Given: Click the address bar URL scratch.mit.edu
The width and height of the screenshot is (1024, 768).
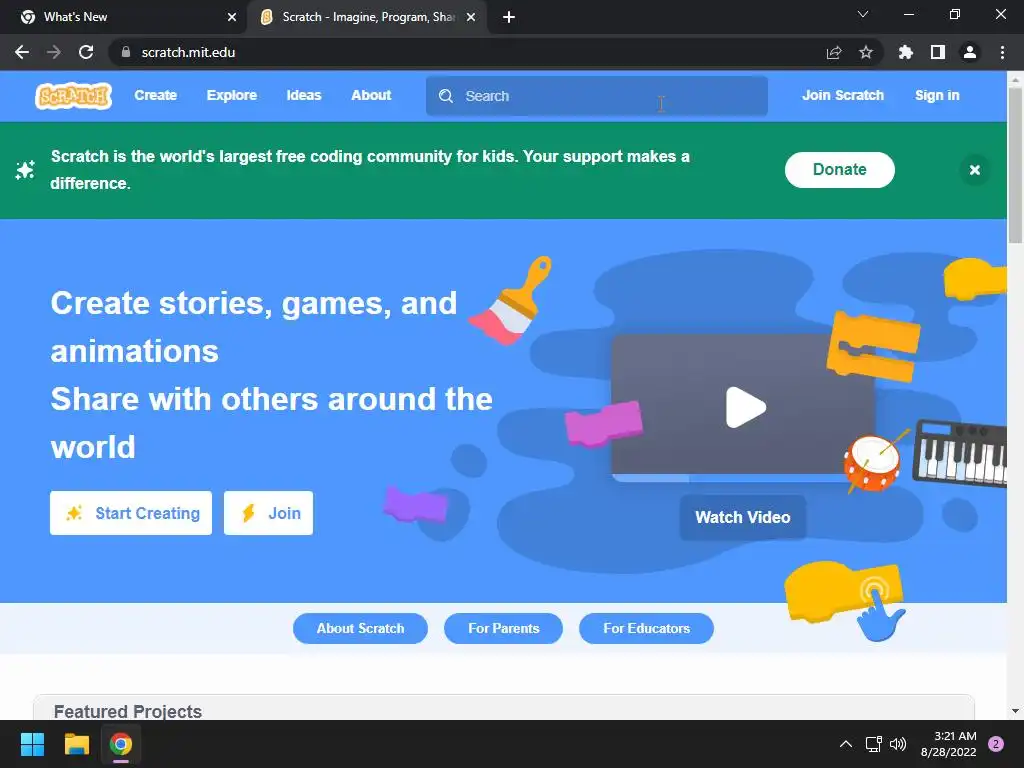Looking at the screenshot, I should pyautogui.click(x=188, y=52).
